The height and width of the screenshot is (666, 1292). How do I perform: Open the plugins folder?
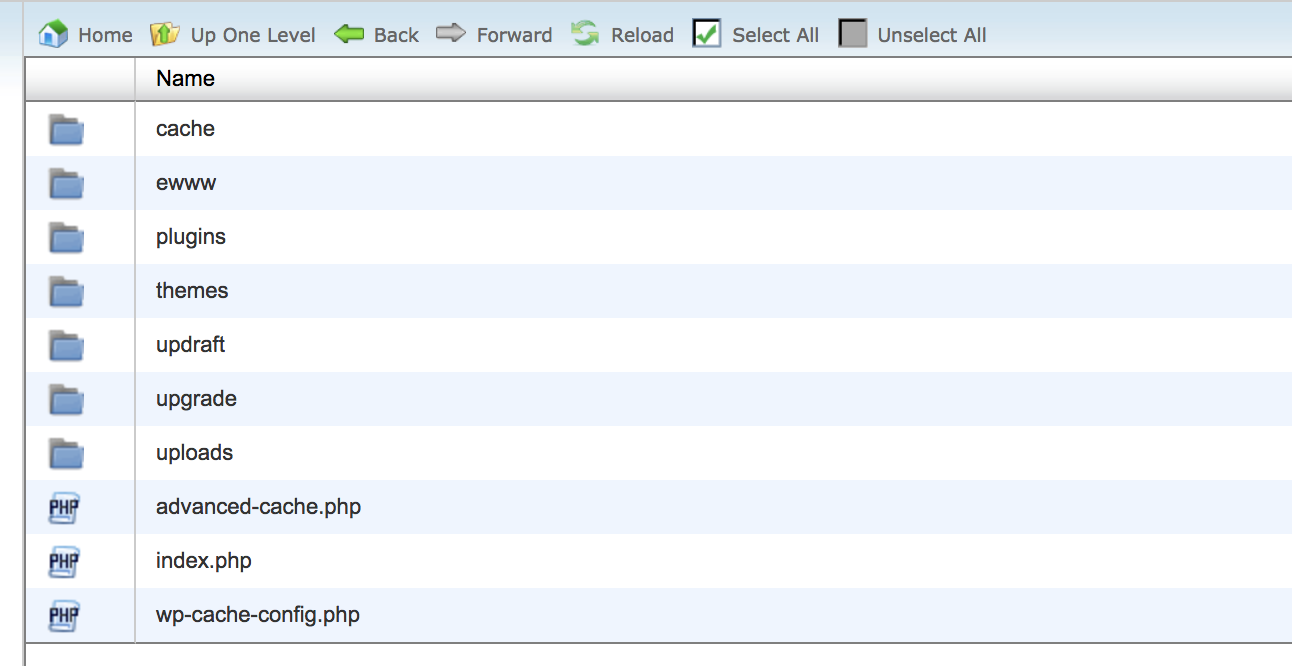coord(191,237)
